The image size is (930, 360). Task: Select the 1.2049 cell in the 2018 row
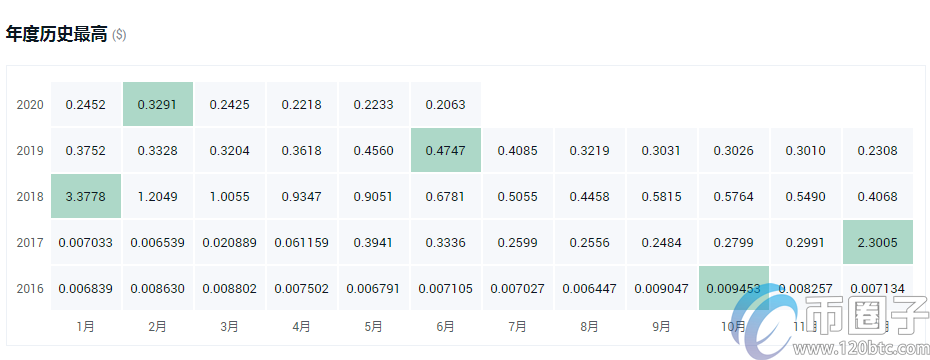[158, 196]
